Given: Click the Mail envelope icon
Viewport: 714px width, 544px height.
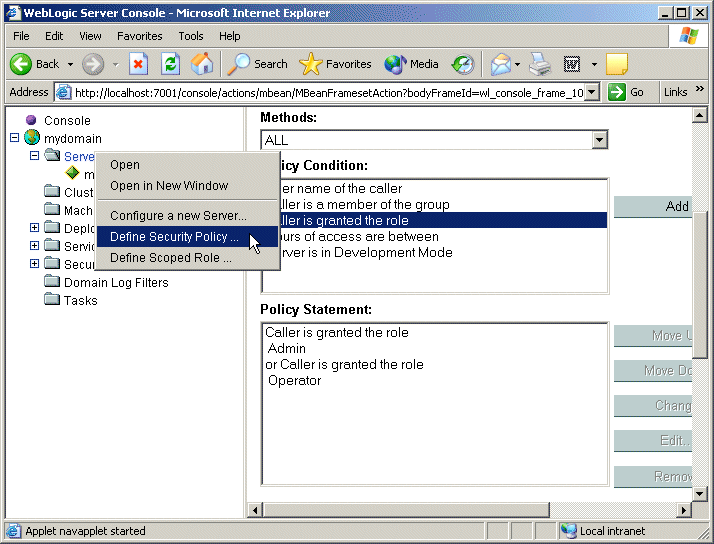Looking at the screenshot, I should click(501, 64).
